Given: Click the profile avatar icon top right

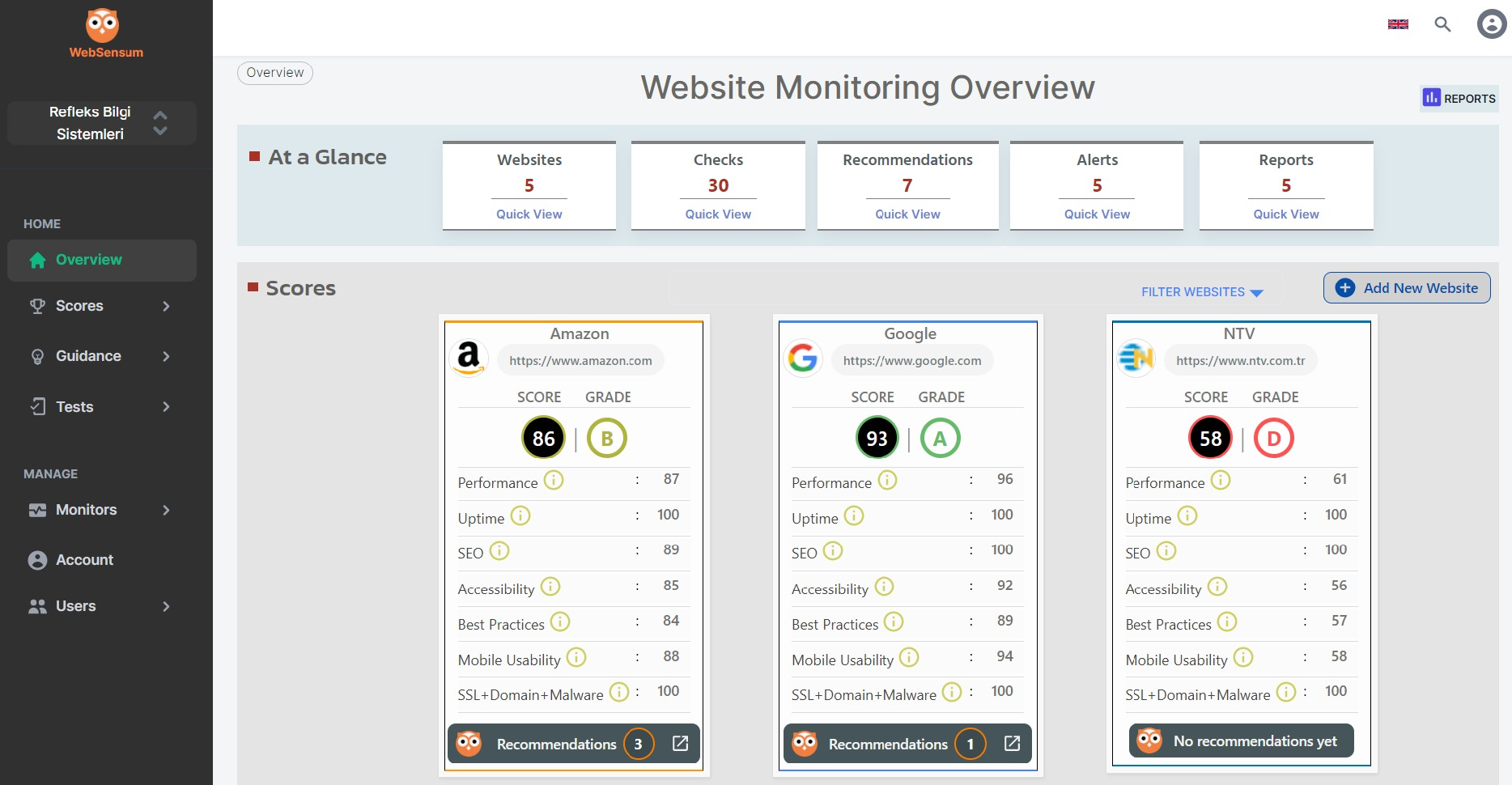Looking at the screenshot, I should [x=1491, y=25].
